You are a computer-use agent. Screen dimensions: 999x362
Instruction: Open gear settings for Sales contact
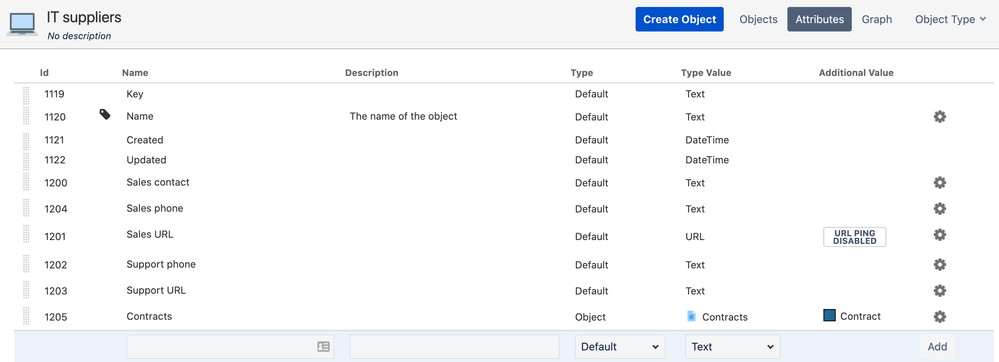[x=939, y=182]
